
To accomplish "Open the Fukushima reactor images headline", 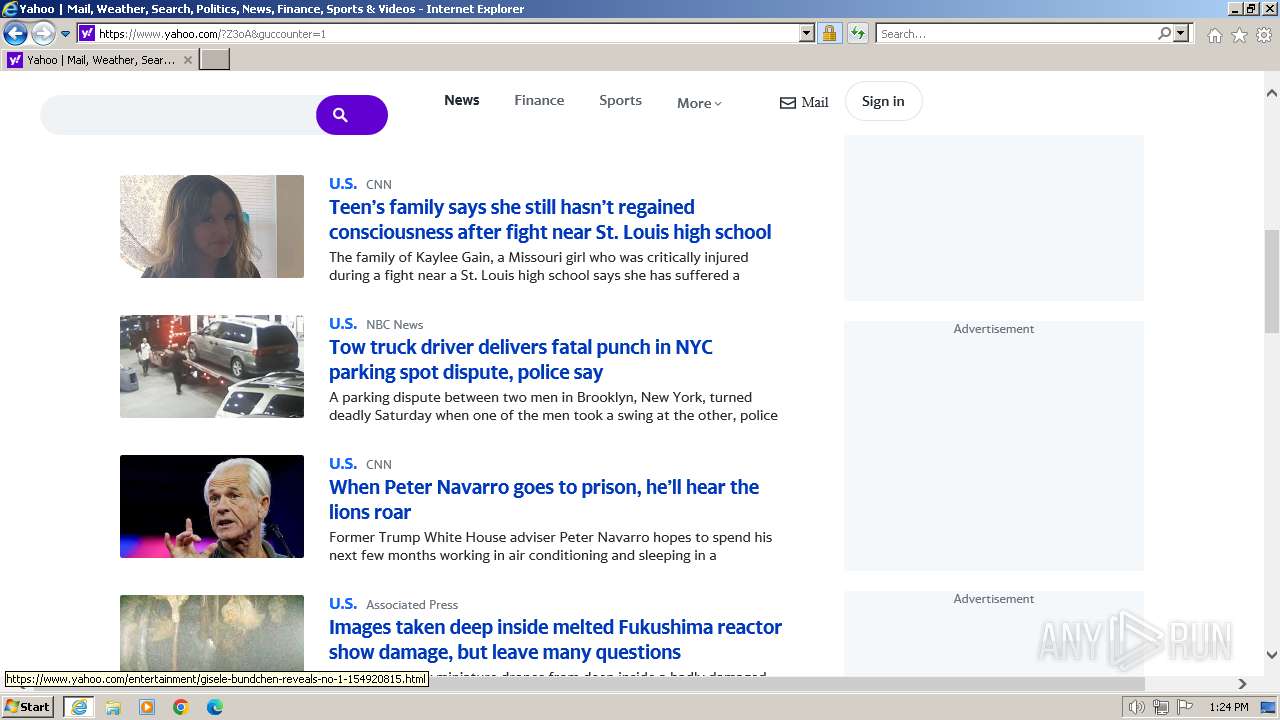I will coord(555,639).
